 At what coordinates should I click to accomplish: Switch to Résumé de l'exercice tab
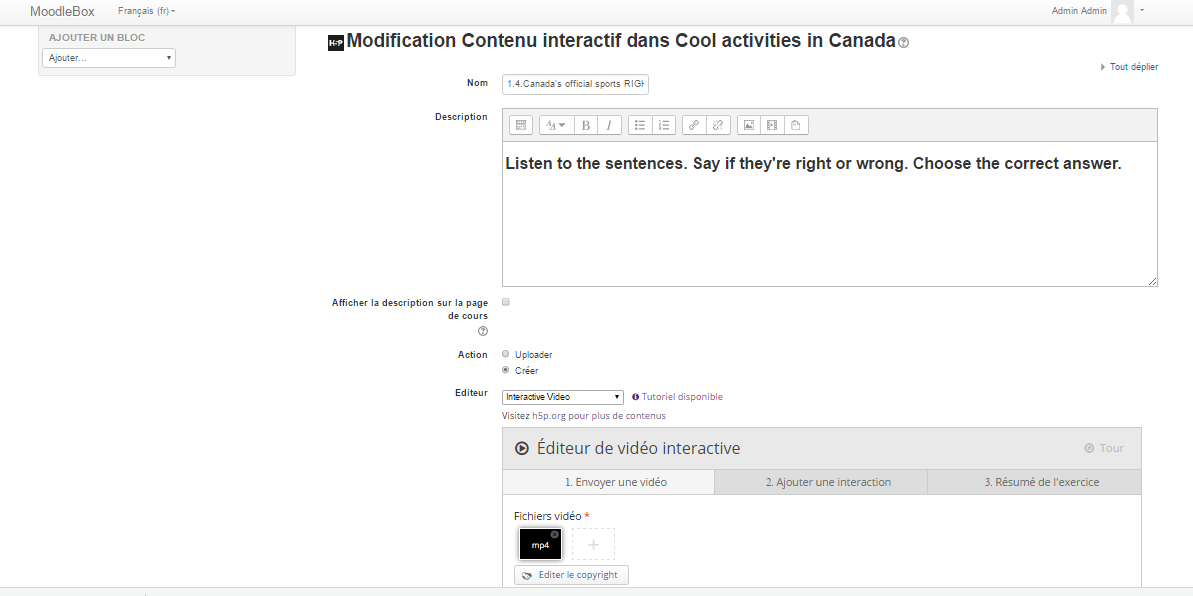point(1041,482)
